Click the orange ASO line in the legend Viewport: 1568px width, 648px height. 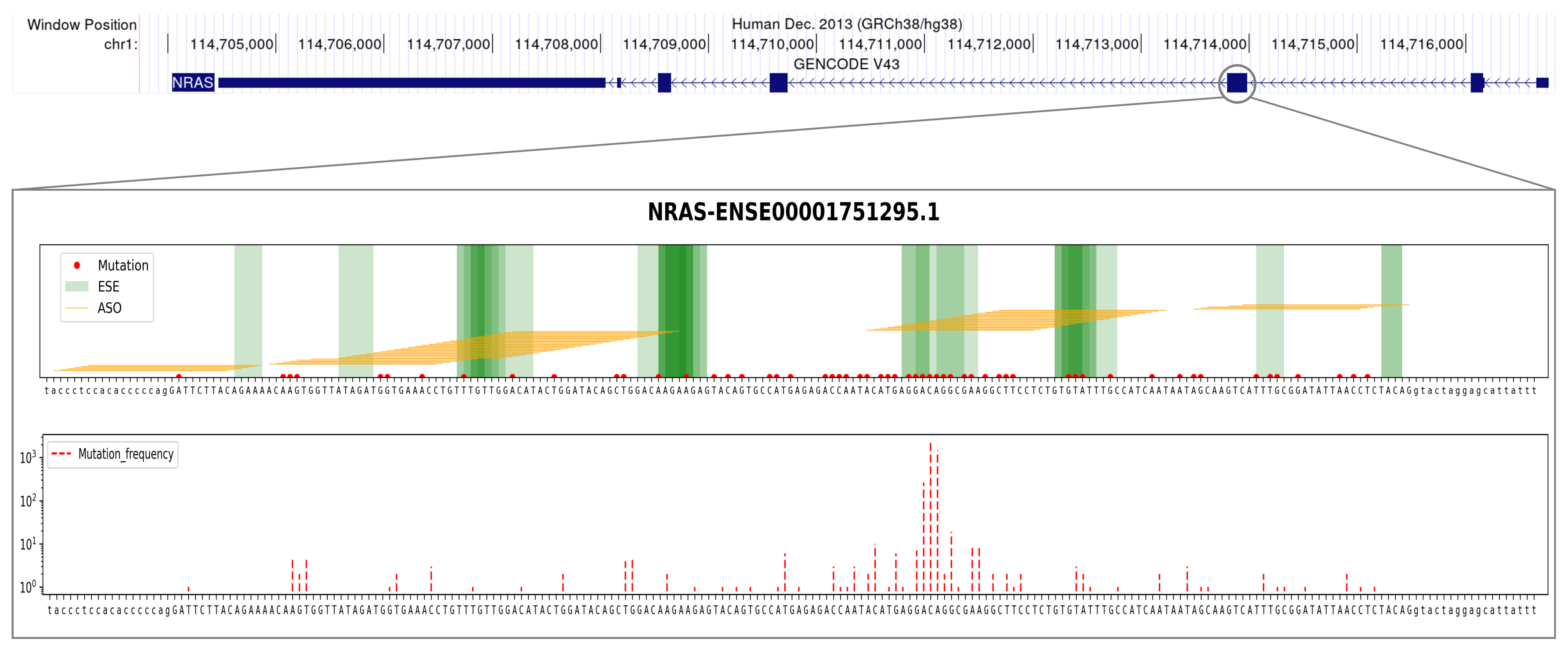[x=77, y=308]
